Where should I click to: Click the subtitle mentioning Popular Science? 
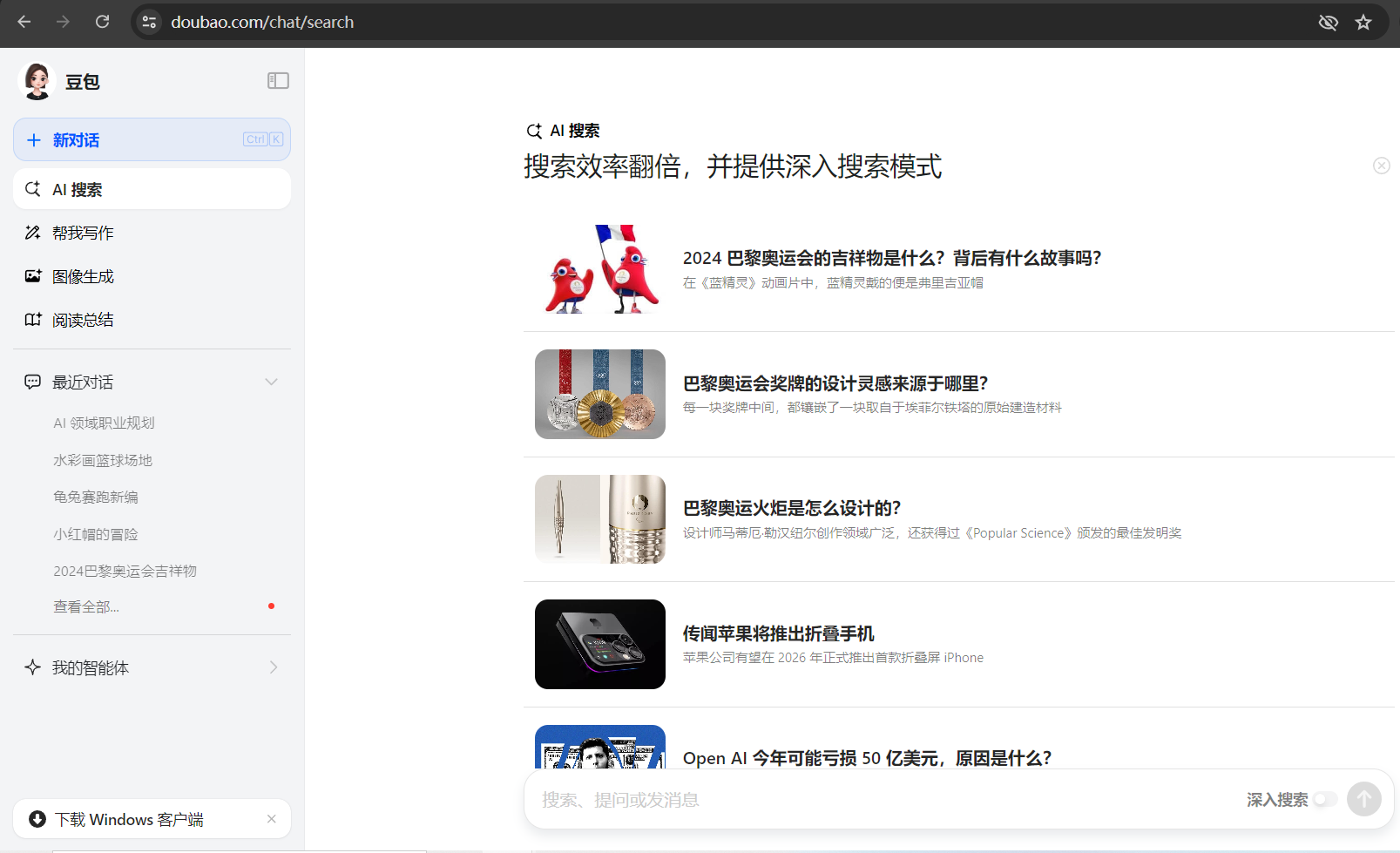(932, 532)
